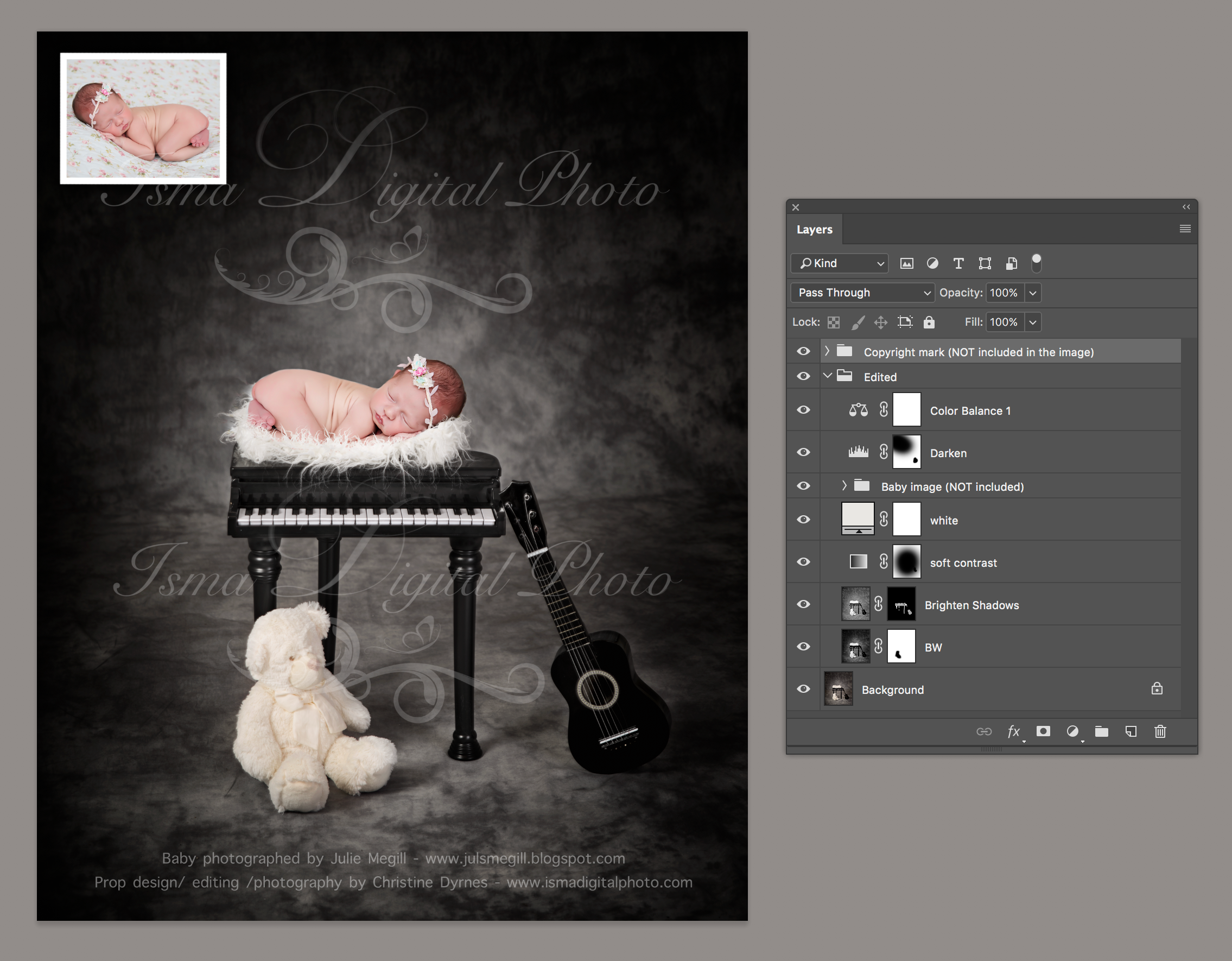Image resolution: width=1232 pixels, height=961 pixels.
Task: Toggle visibility of Darken layer
Action: pyautogui.click(x=803, y=453)
